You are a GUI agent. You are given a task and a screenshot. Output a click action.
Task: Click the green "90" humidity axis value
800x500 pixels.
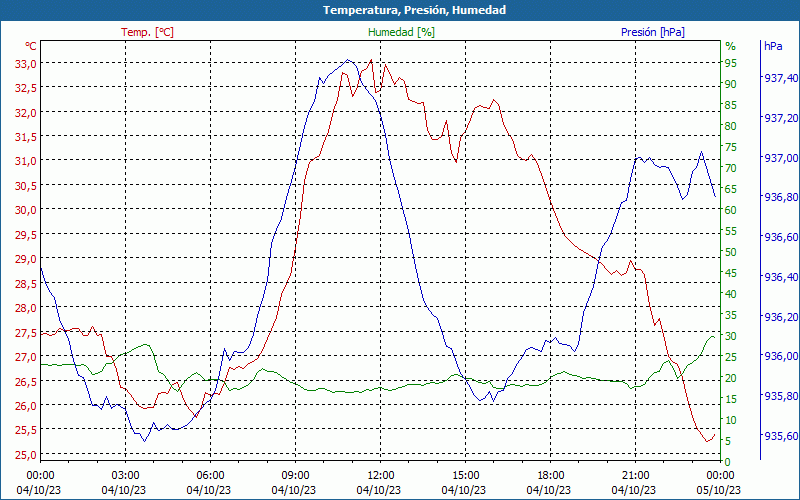coord(731,84)
